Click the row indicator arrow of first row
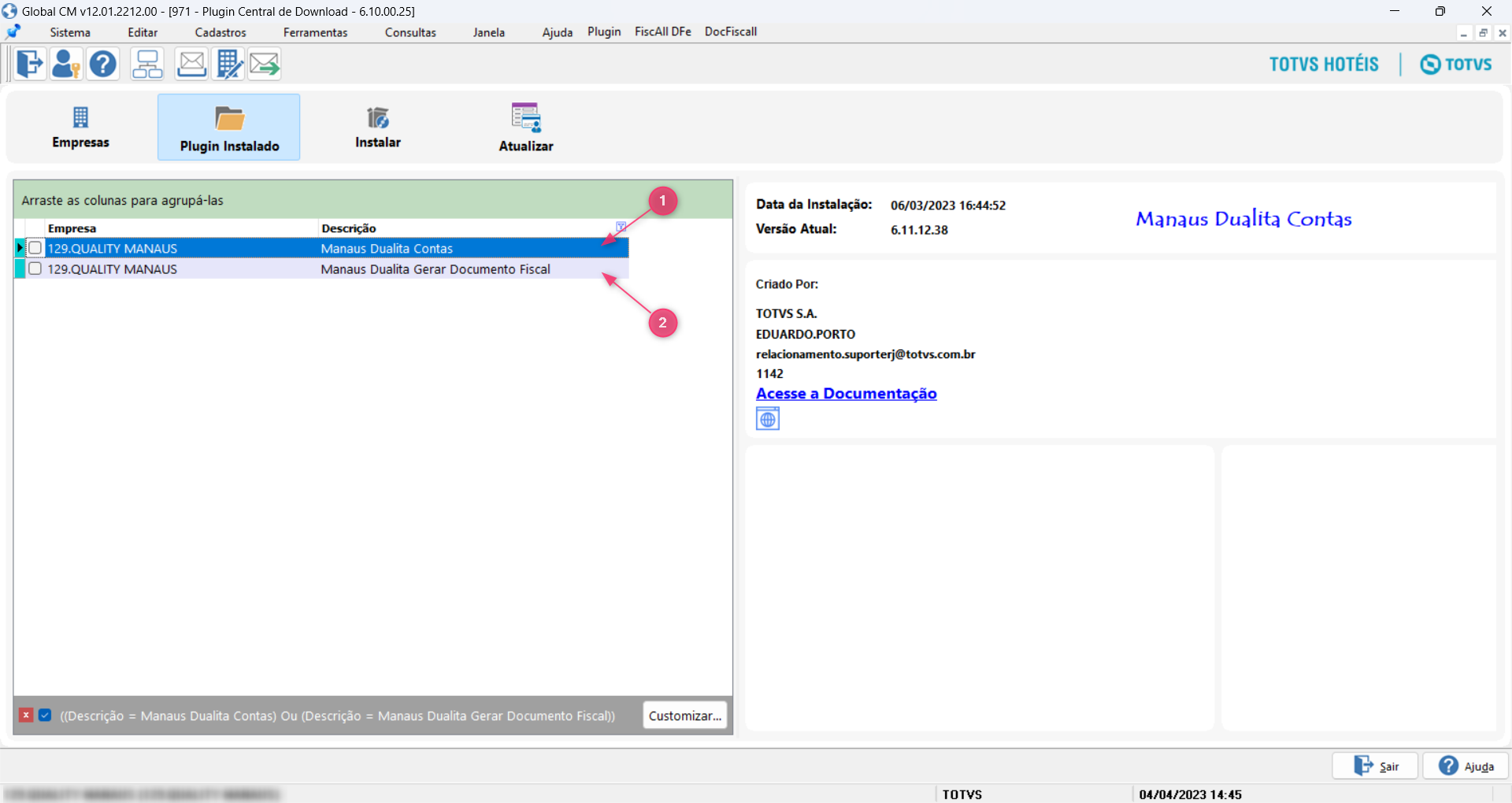This screenshot has width=1512, height=803. point(20,248)
